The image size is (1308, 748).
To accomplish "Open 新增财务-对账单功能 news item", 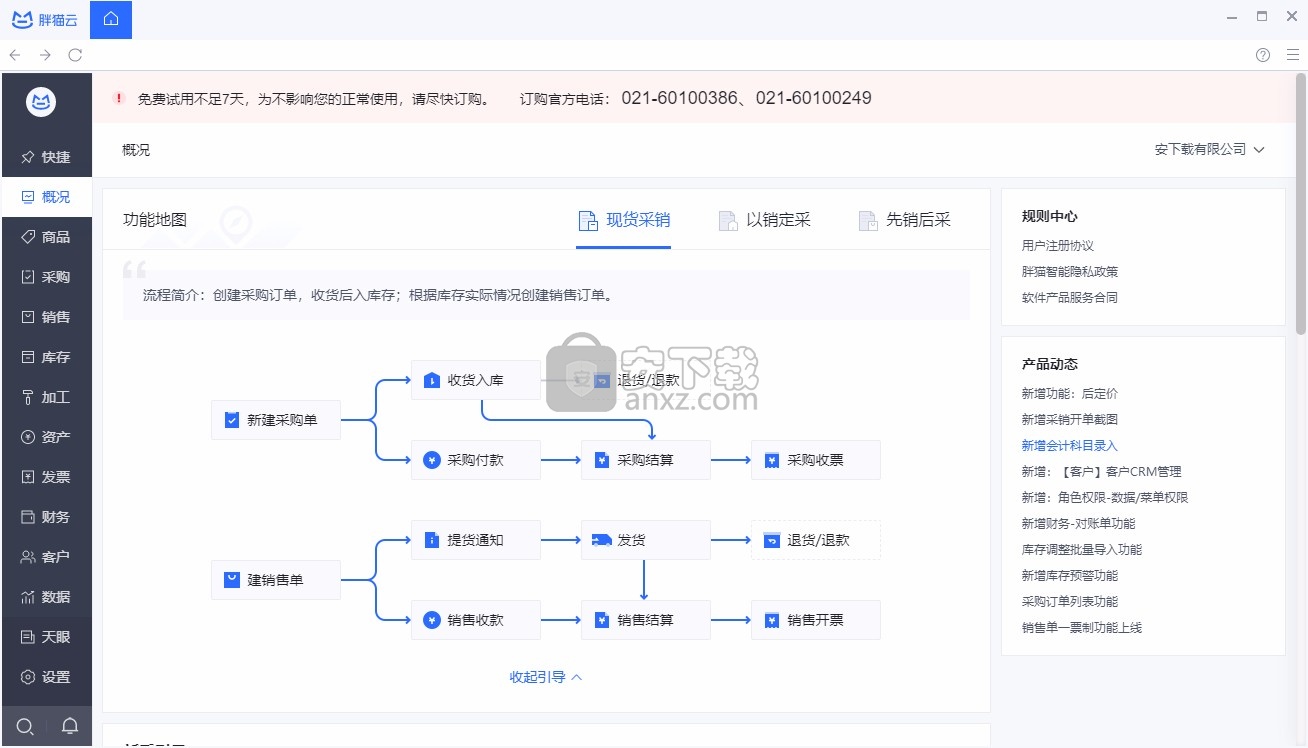I will [x=1078, y=523].
